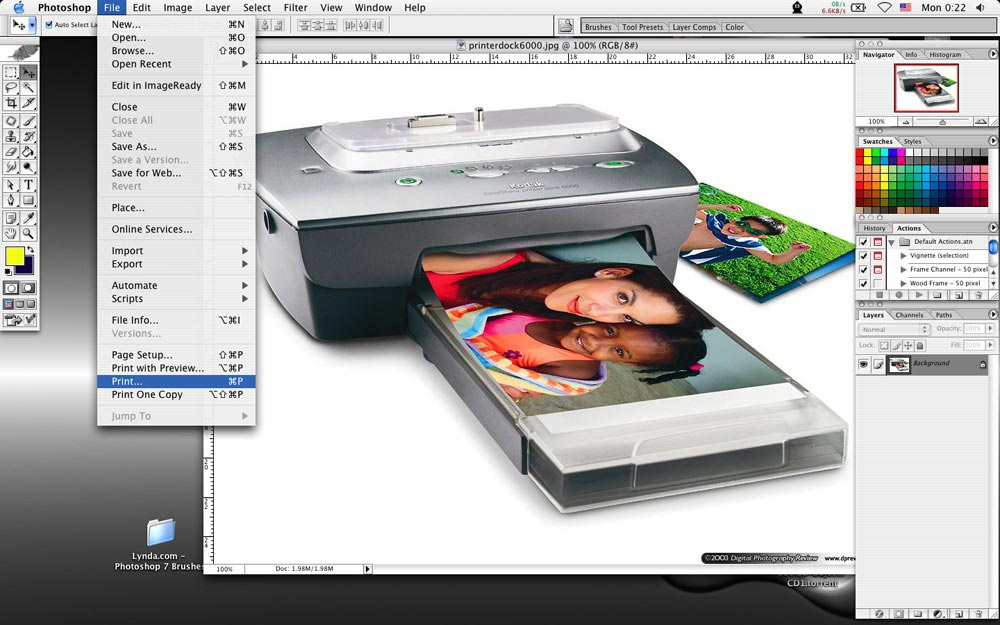Open the File Browser toolbar icon
1000x625 pixels.
click(x=565, y=26)
